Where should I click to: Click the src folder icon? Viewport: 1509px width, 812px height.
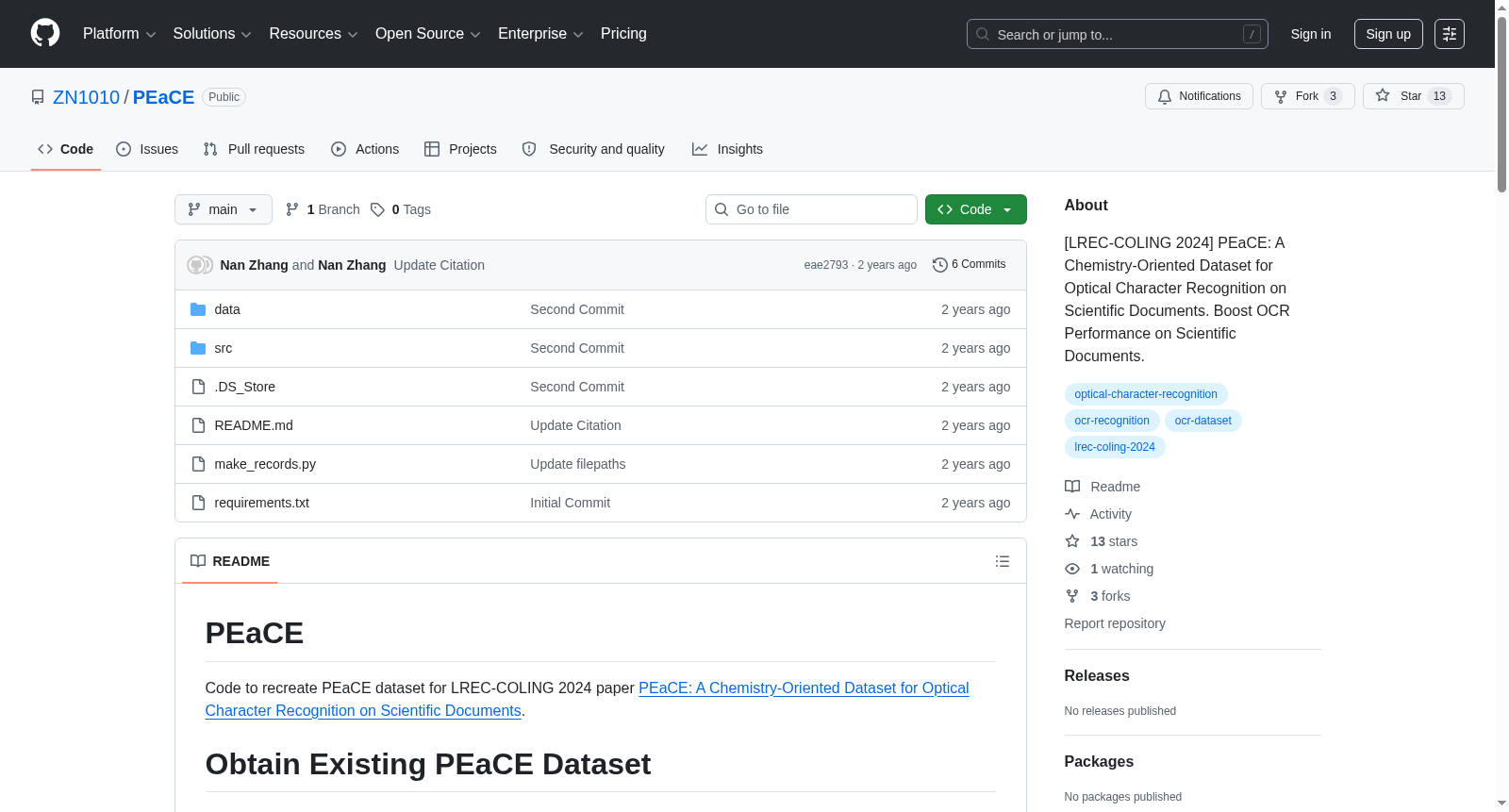coord(198,348)
